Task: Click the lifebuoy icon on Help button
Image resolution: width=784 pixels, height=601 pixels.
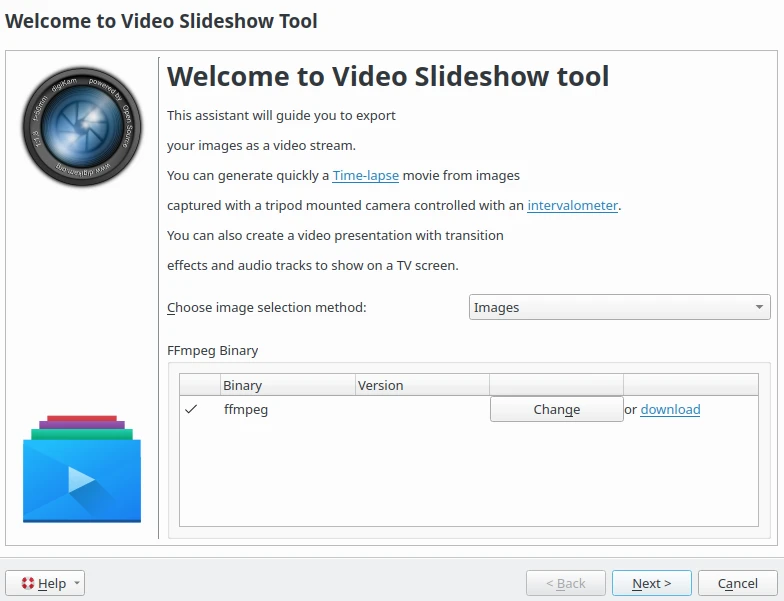Action: click(x=26, y=583)
